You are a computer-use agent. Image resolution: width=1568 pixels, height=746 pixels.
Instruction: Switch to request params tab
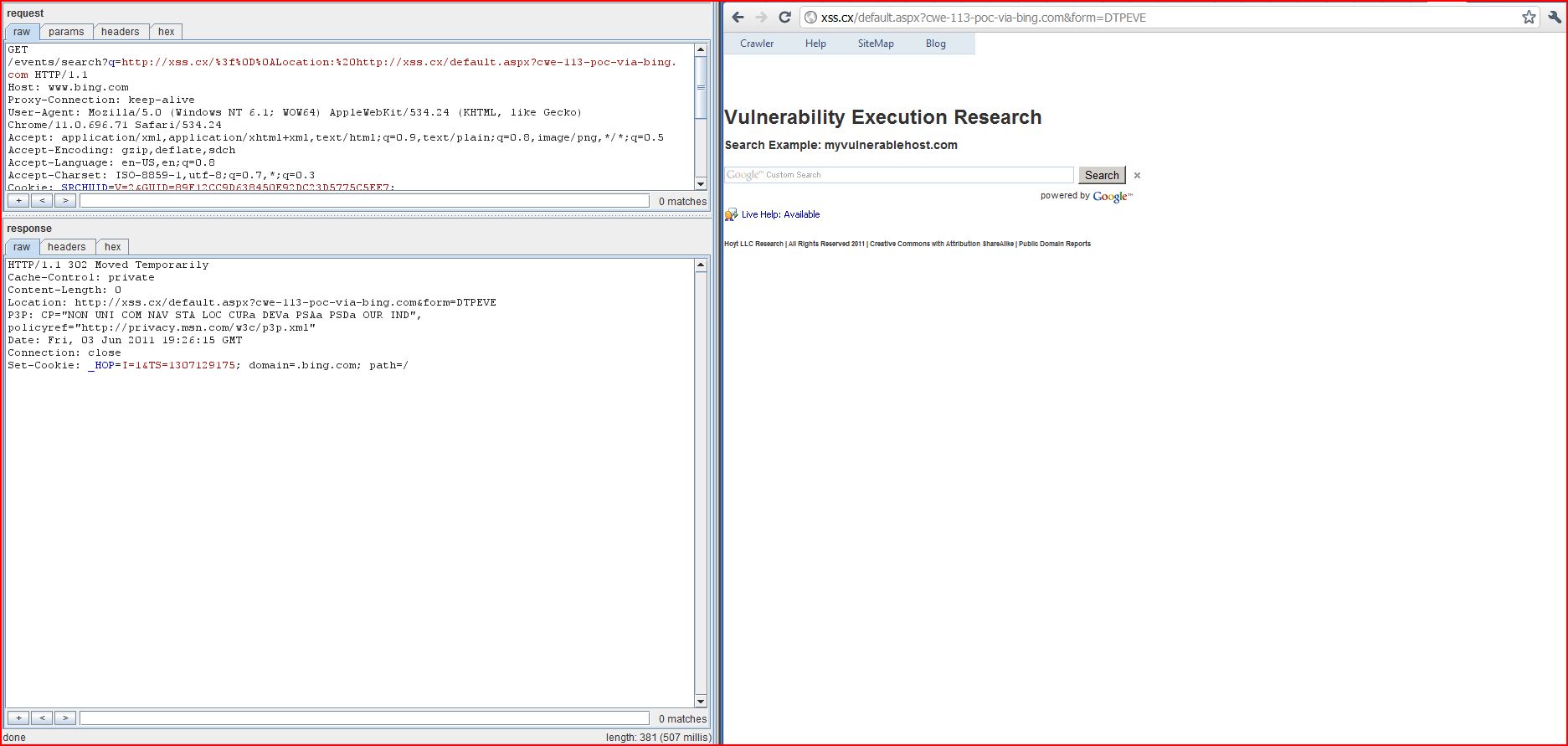66,32
